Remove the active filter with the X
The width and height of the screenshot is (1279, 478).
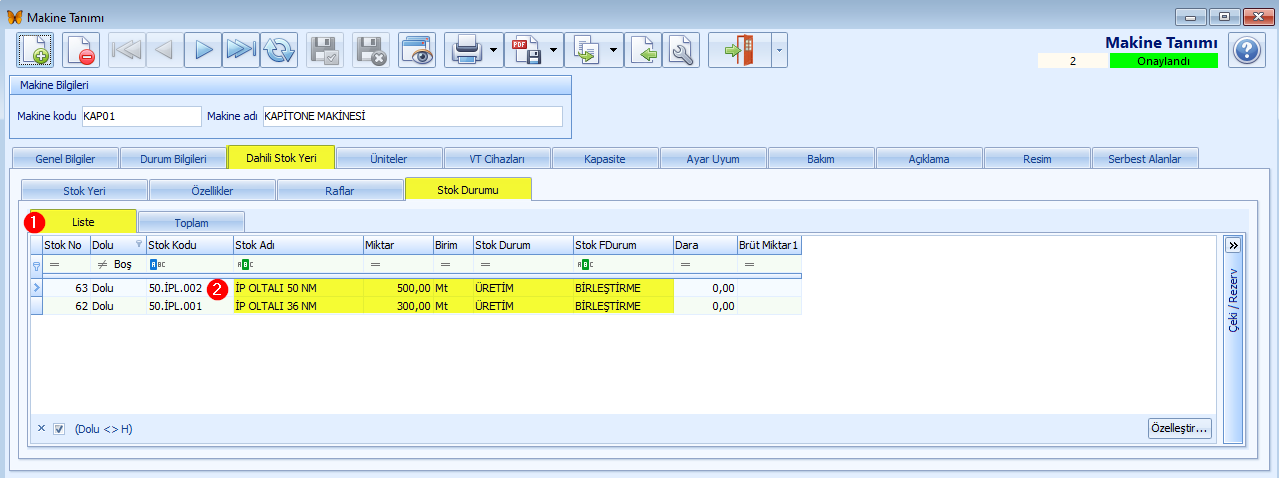tap(41, 429)
